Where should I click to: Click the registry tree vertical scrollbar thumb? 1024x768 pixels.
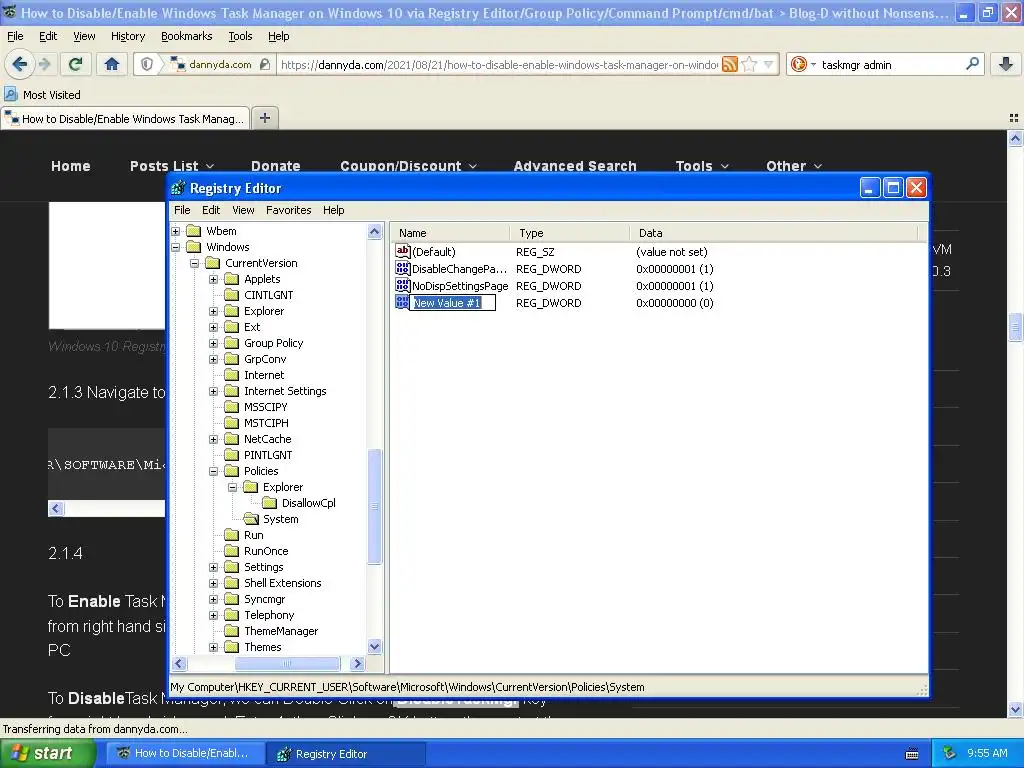374,506
